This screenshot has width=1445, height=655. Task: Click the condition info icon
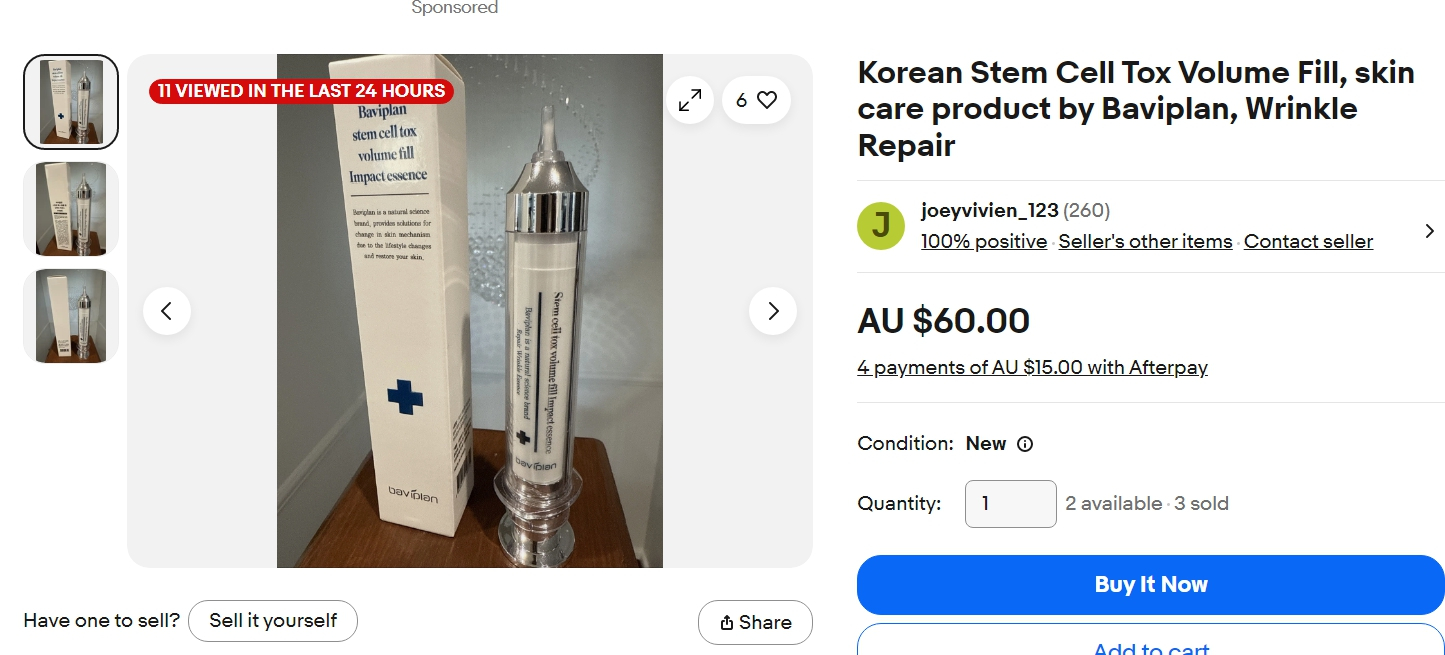(1025, 444)
